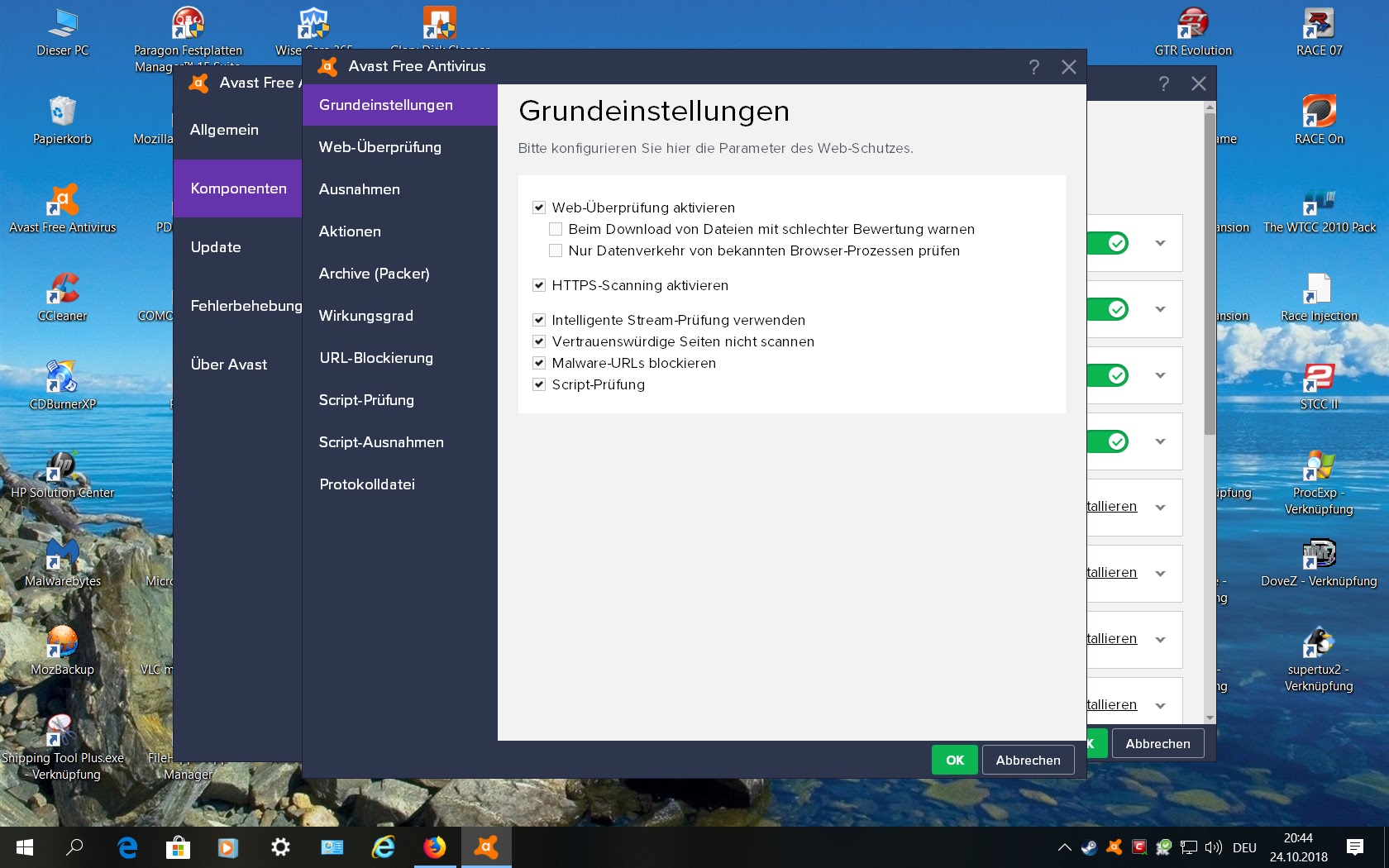
Task: Select the Paragon Festplatten Manager desktop icon
Action: pos(189,37)
